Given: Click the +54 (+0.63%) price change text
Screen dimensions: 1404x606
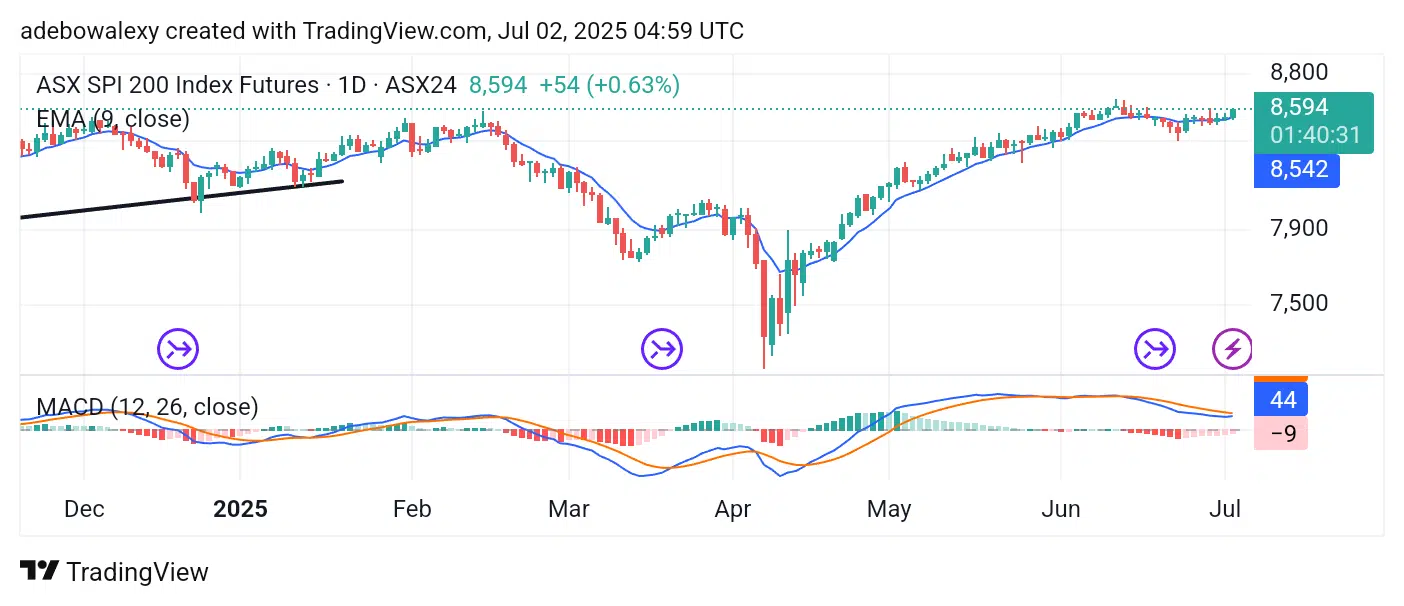Looking at the screenshot, I should click(x=609, y=85).
